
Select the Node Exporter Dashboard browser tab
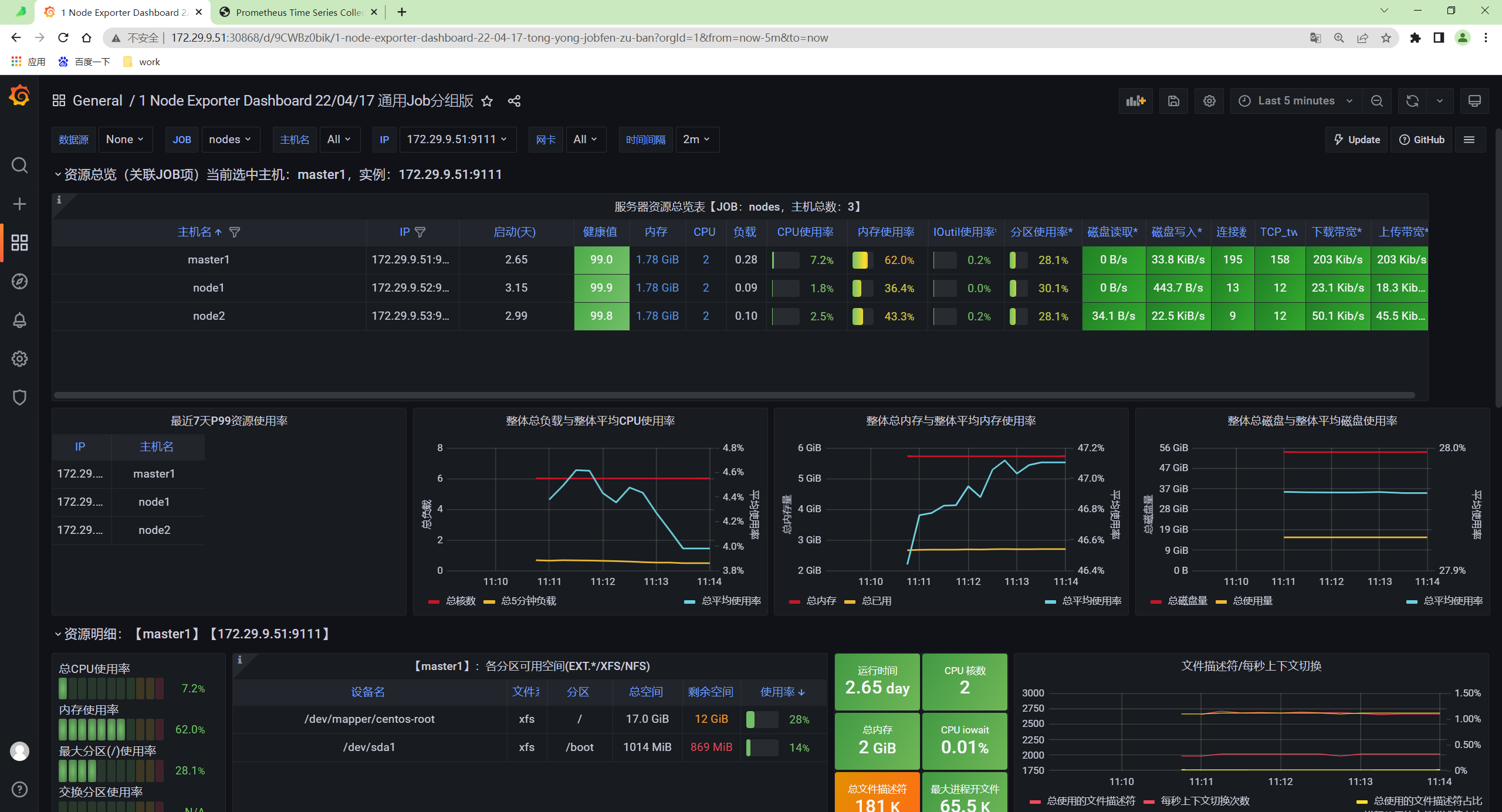pyautogui.click(x=123, y=12)
